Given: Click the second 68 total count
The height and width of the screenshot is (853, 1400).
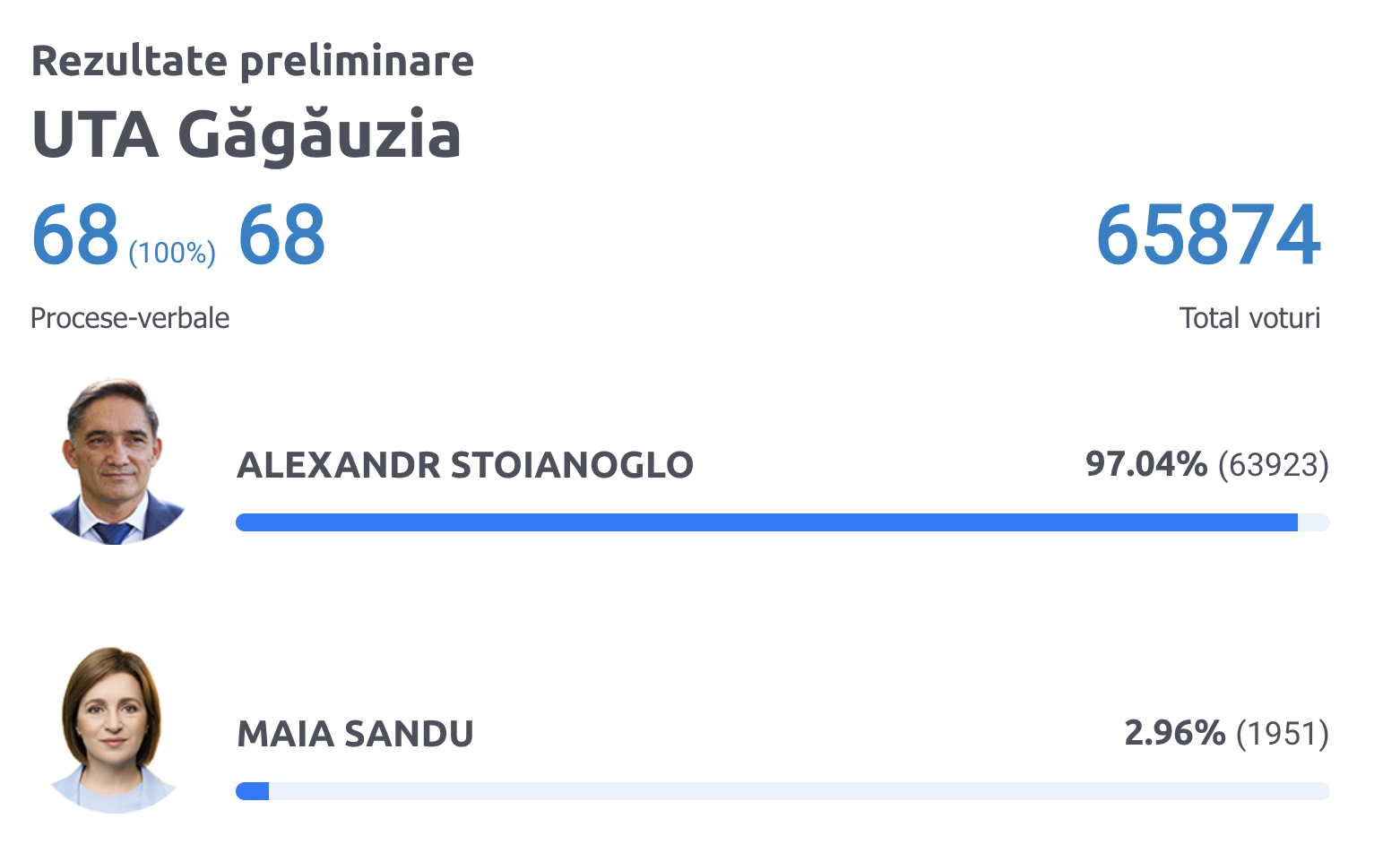Looking at the screenshot, I should pos(281,235).
